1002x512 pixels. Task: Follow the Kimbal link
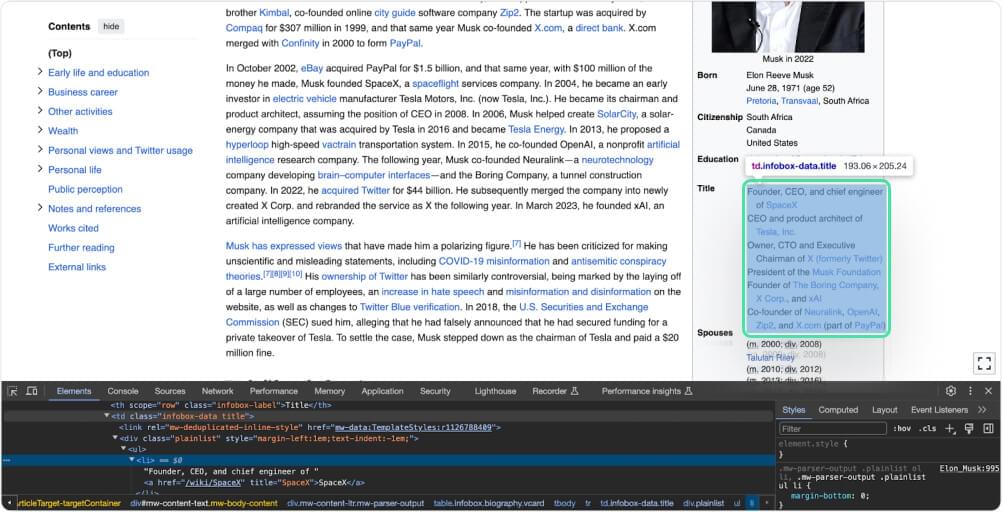pyautogui.click(x=274, y=12)
